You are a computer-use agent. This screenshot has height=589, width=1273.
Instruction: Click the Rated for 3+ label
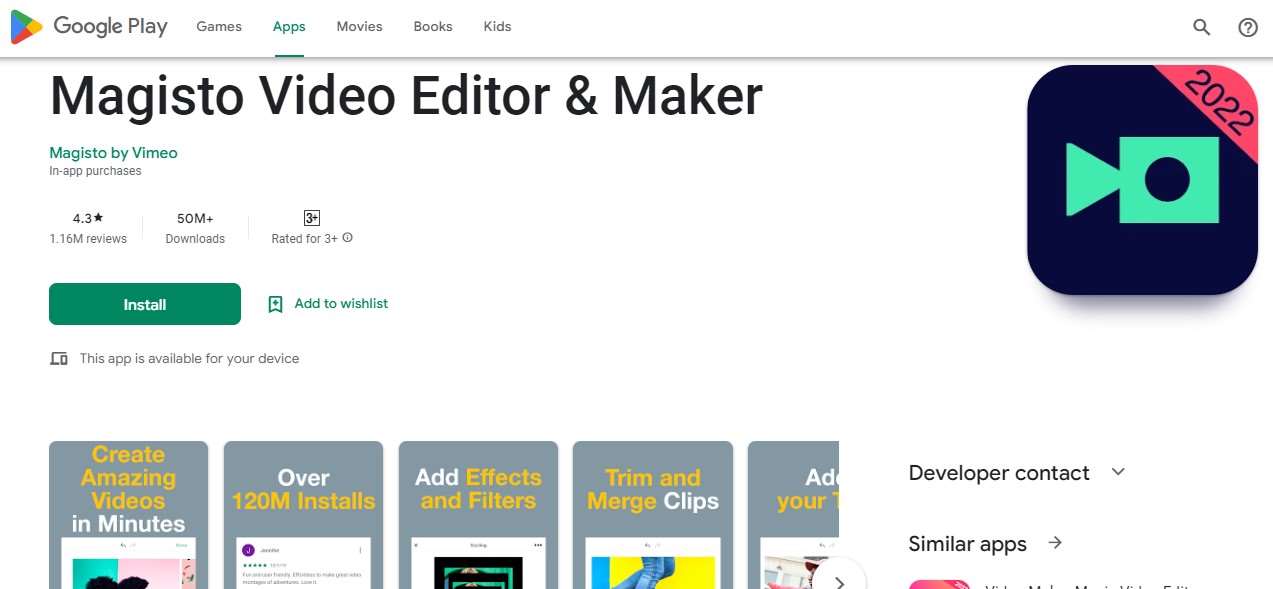[x=304, y=239]
